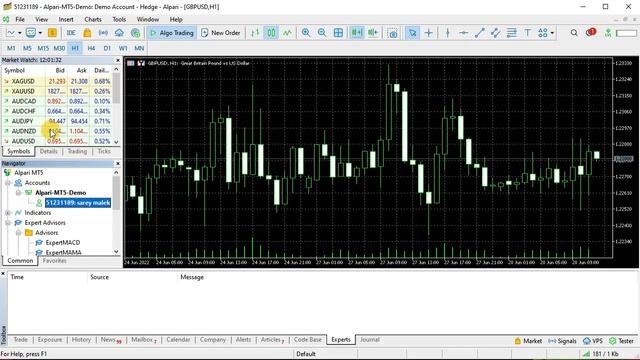This screenshot has height=360, width=640.
Task: Select AUDJPY row in Market Watch
Action: pyautogui.click(x=57, y=121)
